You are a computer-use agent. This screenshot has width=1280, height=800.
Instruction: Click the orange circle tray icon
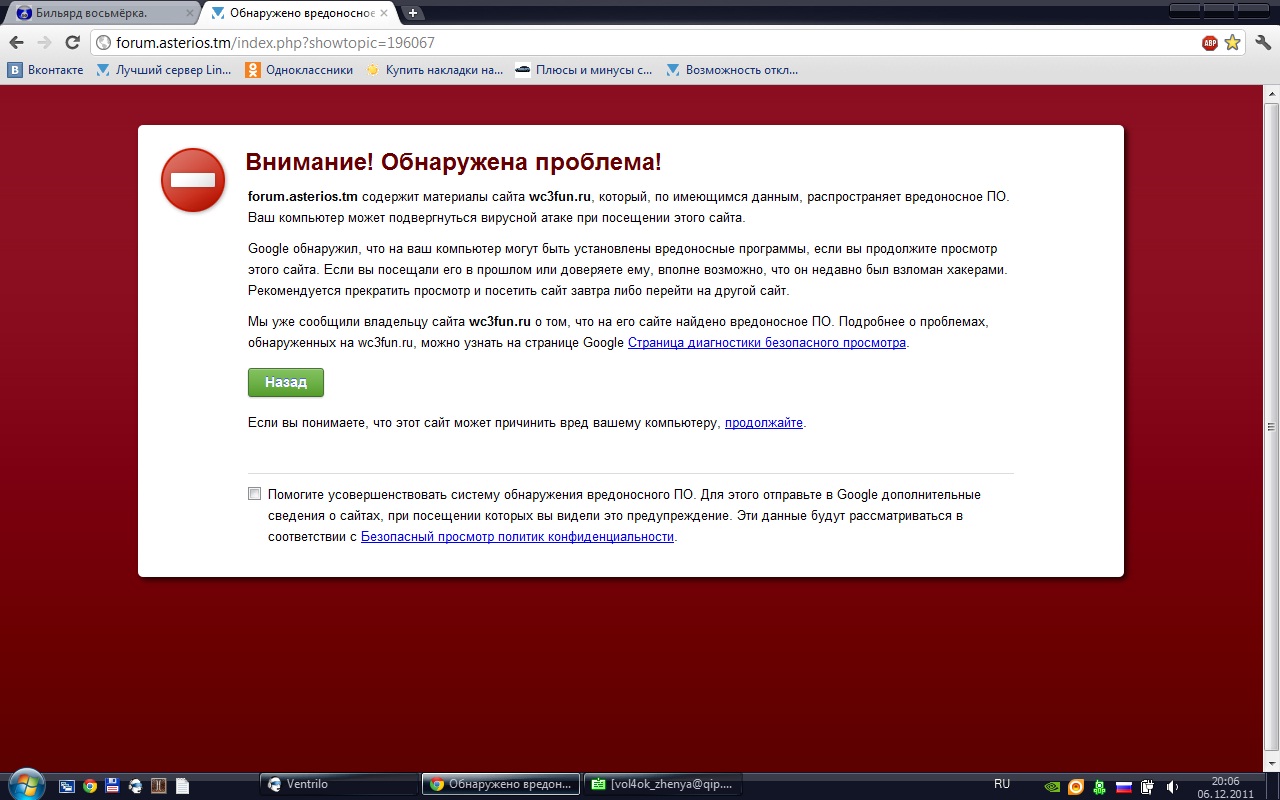pyautogui.click(x=1076, y=786)
